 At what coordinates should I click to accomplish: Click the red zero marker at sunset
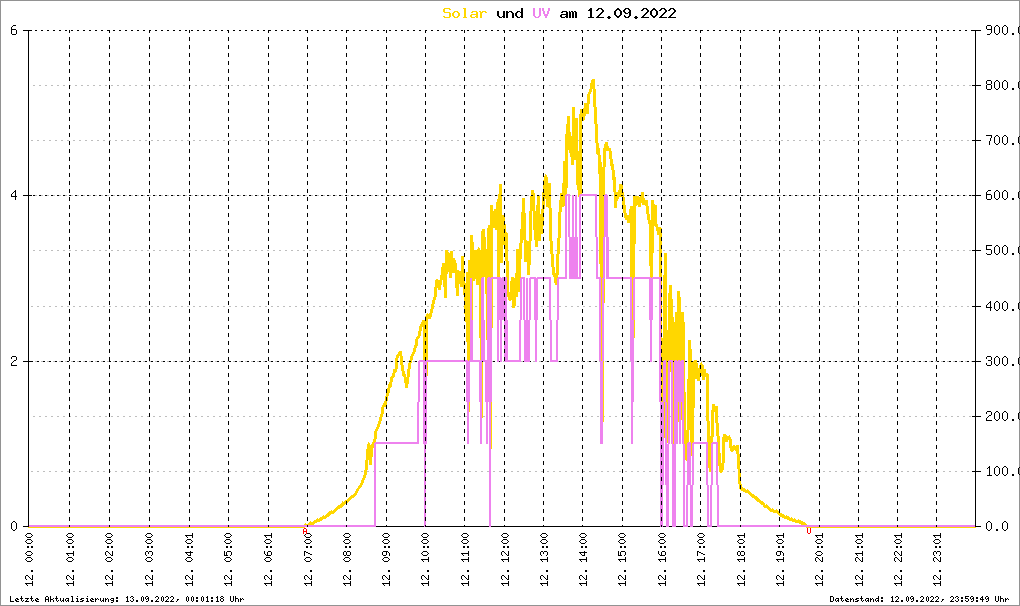pyautogui.click(x=808, y=530)
